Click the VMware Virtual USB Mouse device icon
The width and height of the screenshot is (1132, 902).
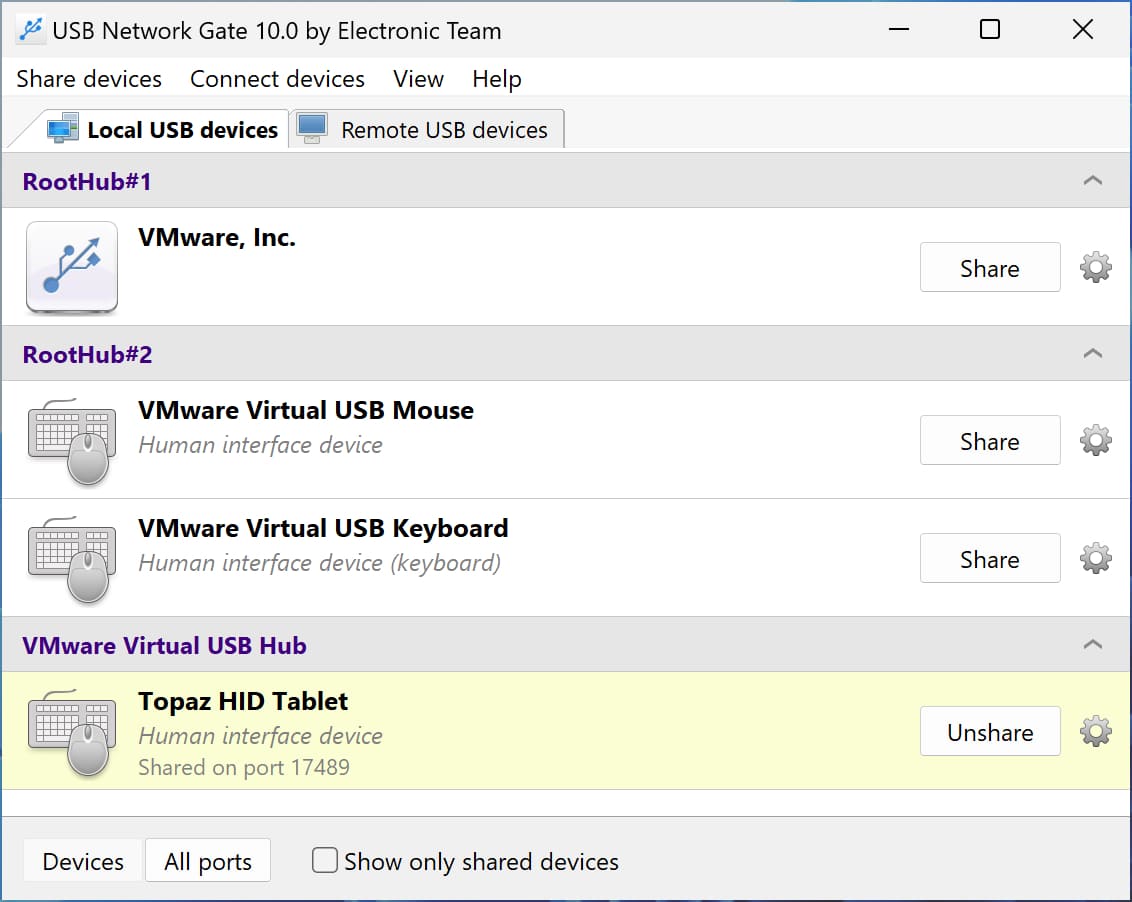click(x=71, y=441)
